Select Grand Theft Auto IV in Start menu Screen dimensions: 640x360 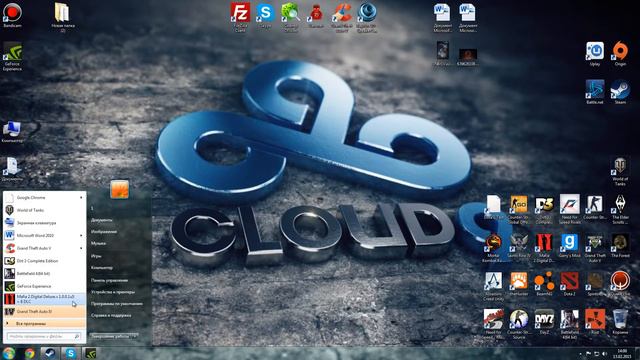click(x=44, y=311)
